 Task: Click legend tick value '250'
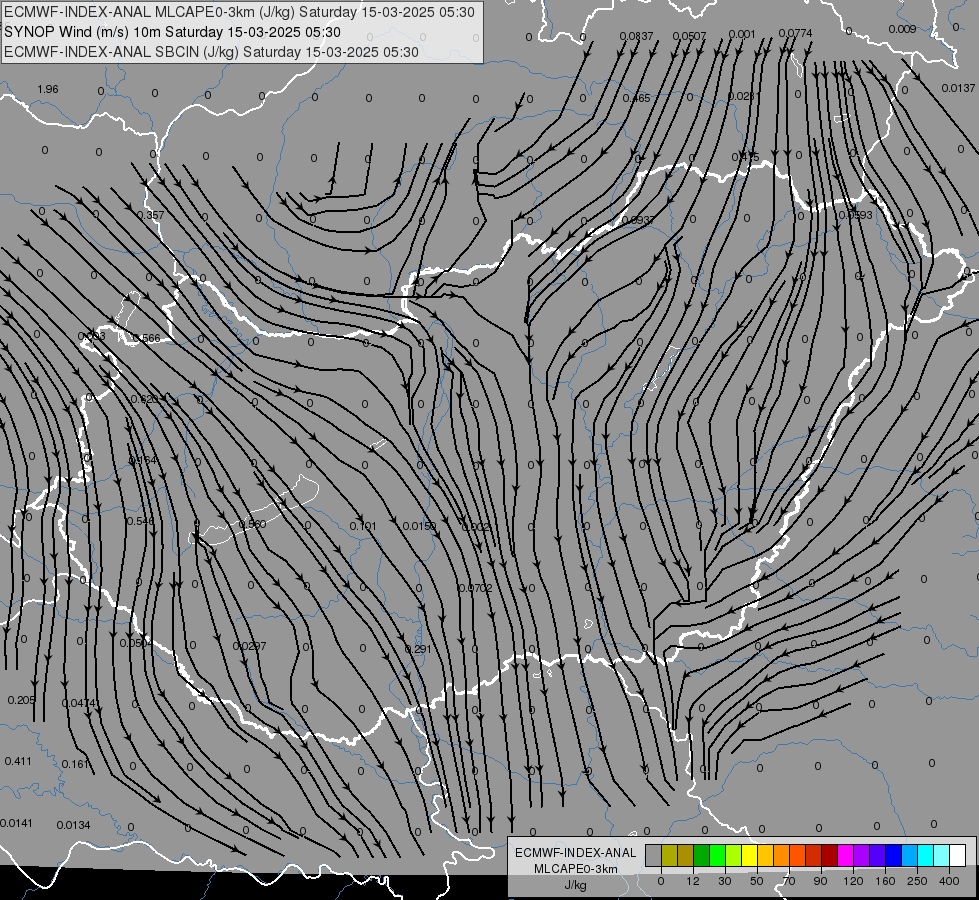[x=917, y=881]
